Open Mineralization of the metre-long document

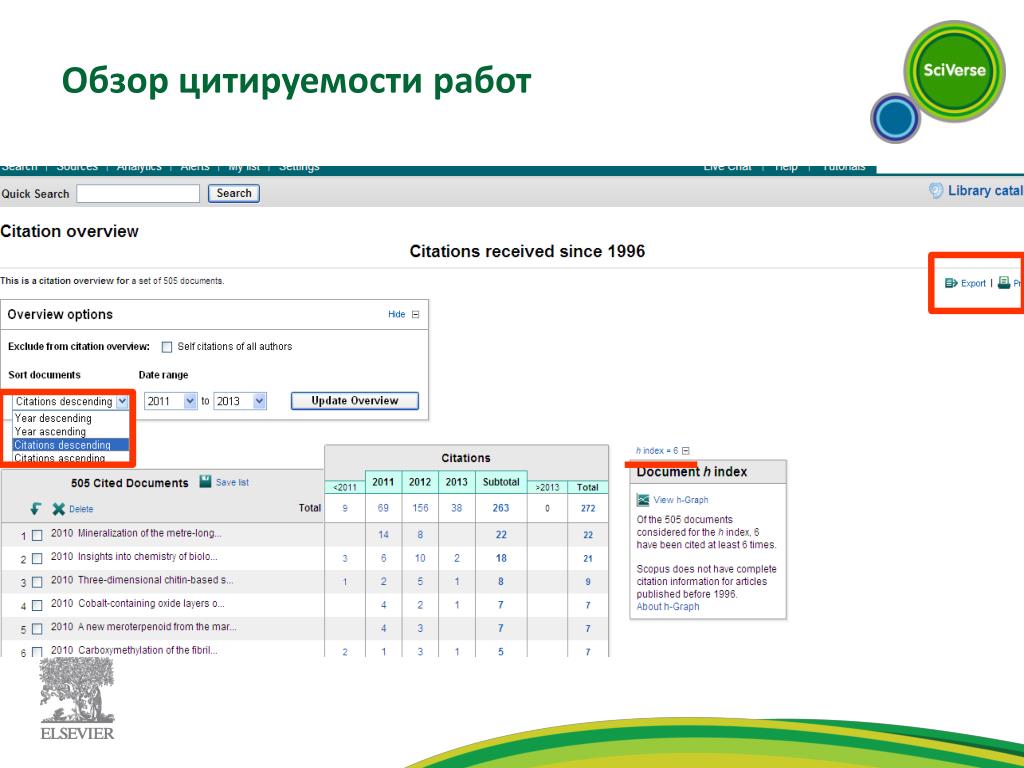(x=150, y=533)
